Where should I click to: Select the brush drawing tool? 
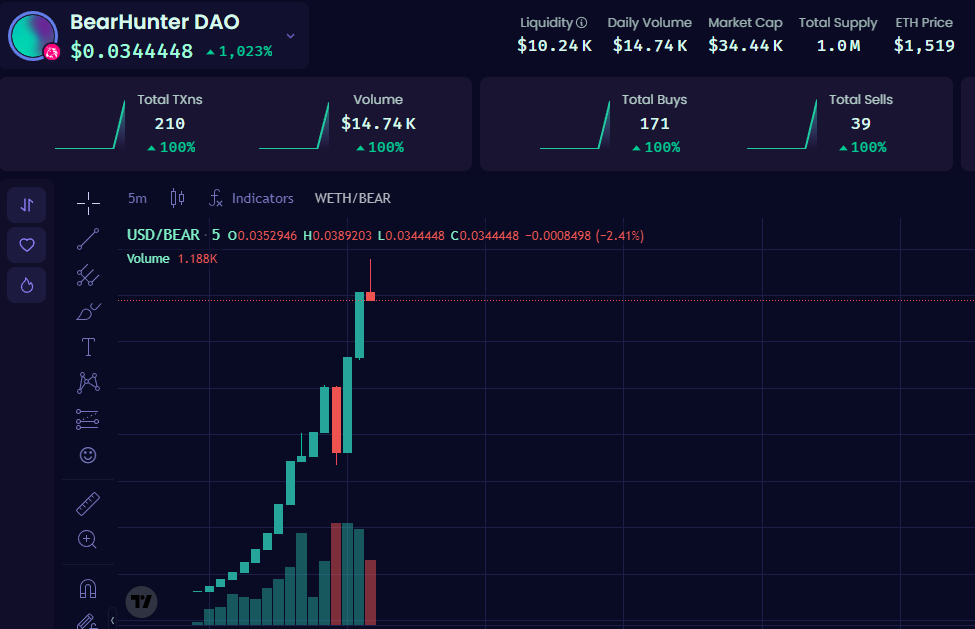pos(88,311)
